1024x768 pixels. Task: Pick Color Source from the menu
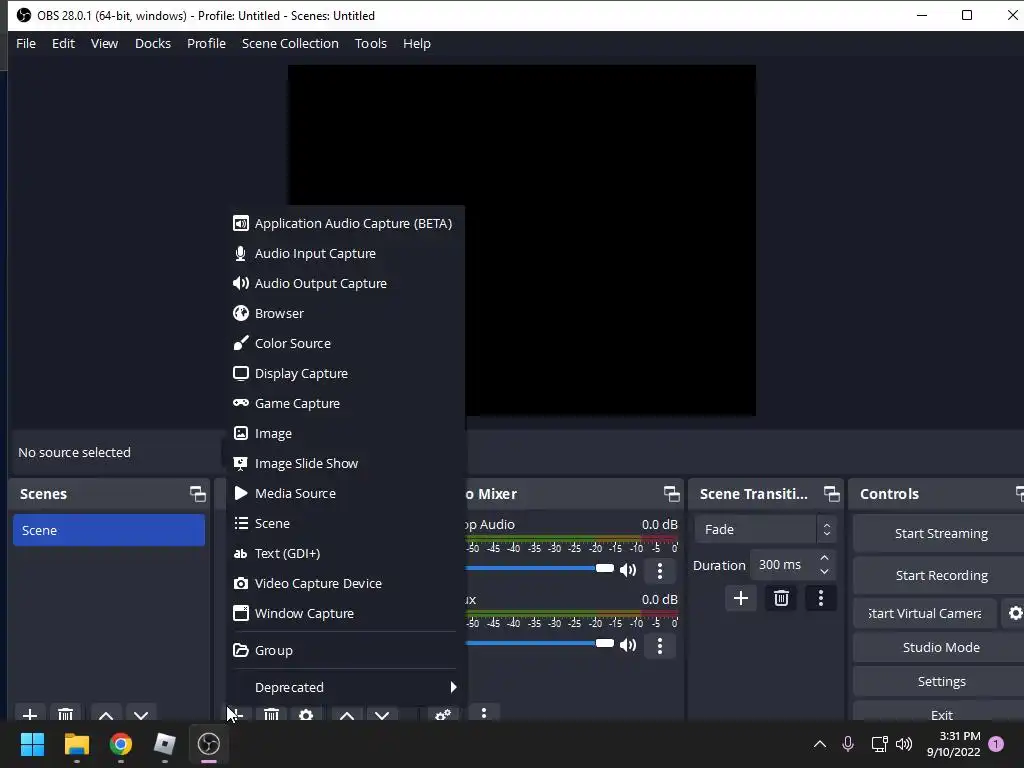pos(345,344)
